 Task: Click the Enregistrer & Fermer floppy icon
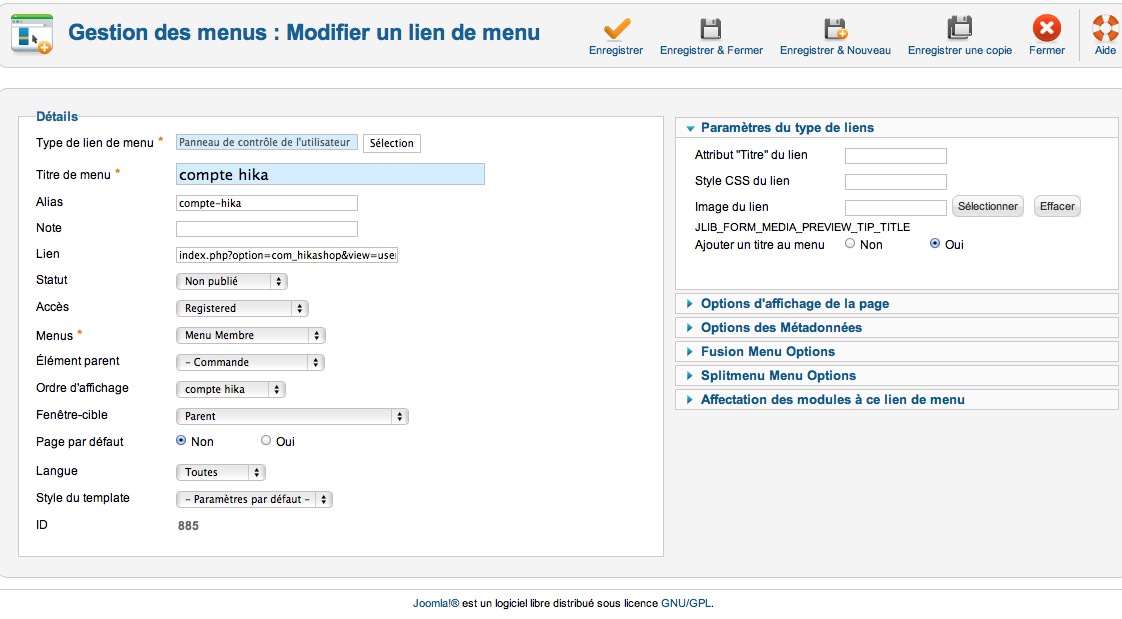click(x=711, y=29)
